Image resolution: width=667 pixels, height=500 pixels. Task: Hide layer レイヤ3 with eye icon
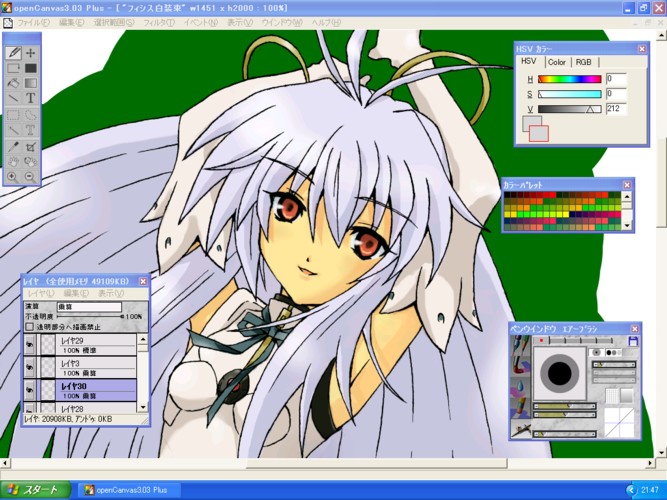pos(29,368)
